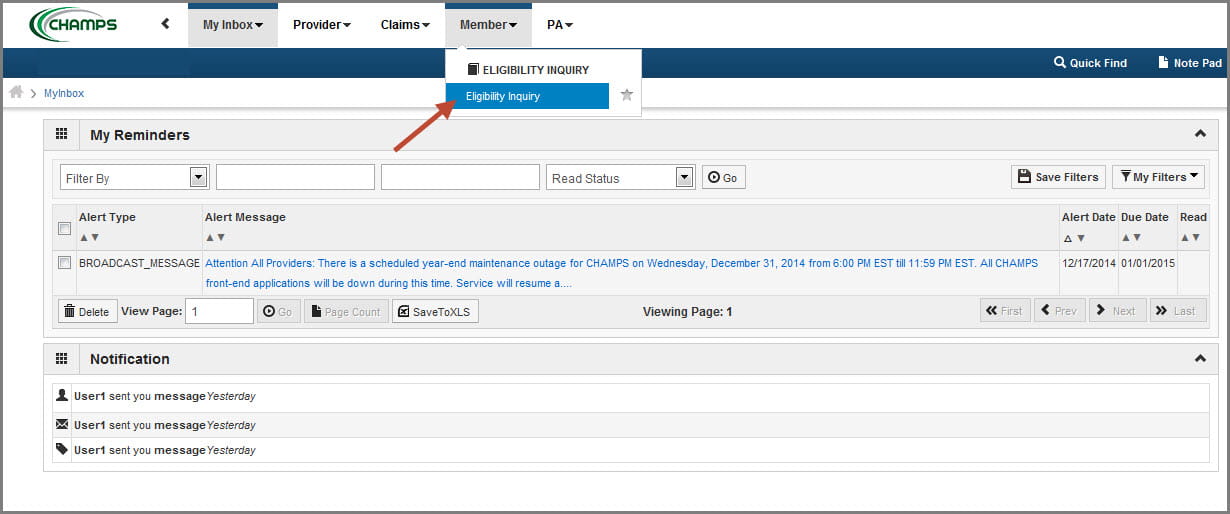The width and height of the screenshot is (1230, 514).
Task: Check the select-all checkbox in table header
Action: (x=64, y=229)
